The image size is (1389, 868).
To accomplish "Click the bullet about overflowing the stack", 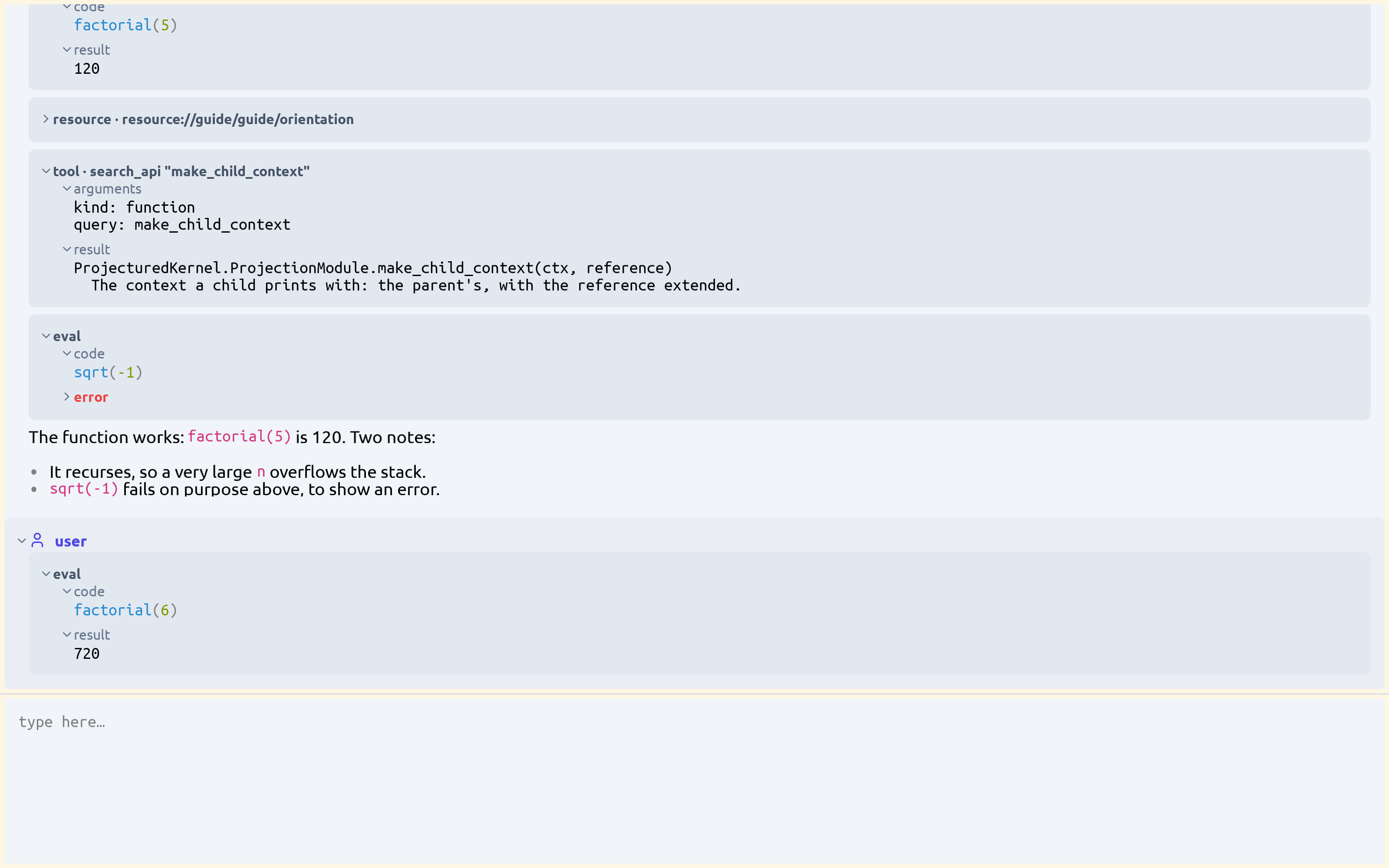I will (x=237, y=472).
